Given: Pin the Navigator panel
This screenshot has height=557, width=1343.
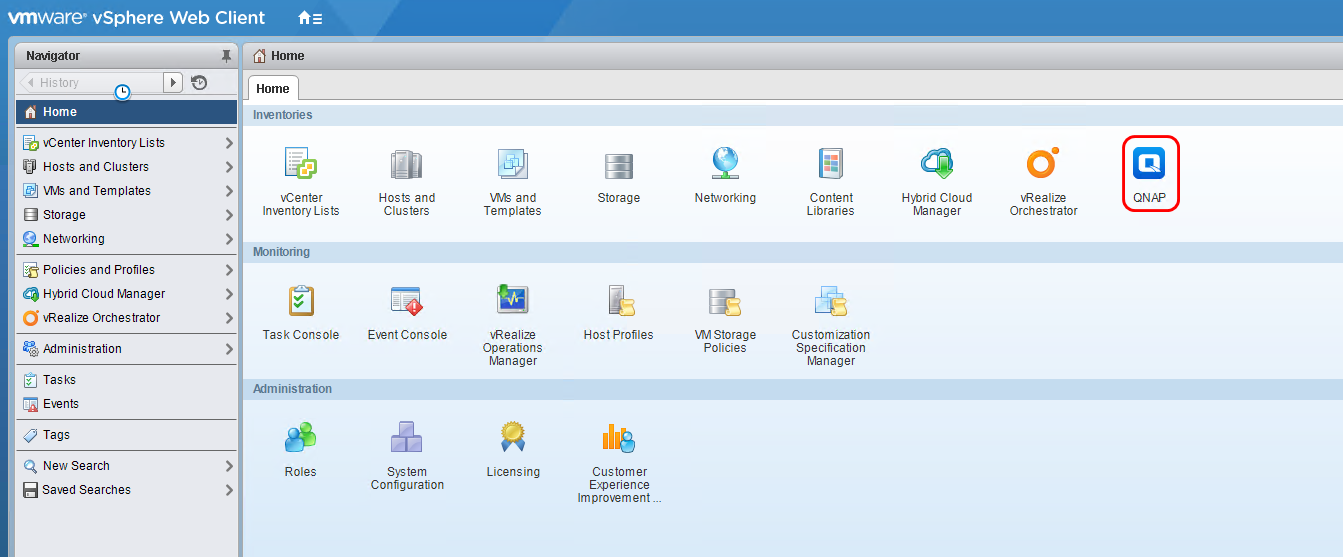Looking at the screenshot, I should 226,56.
